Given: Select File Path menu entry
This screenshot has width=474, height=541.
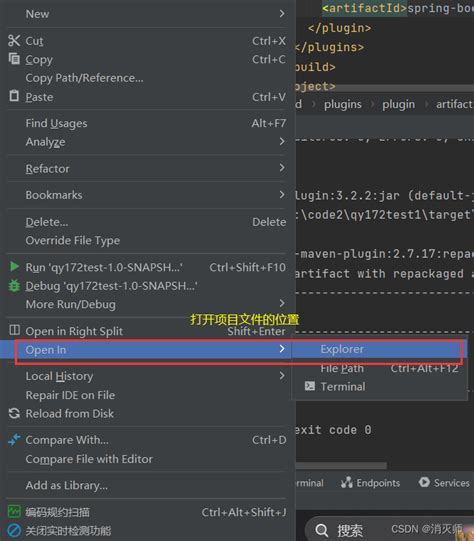Looking at the screenshot, I should 379,368.
